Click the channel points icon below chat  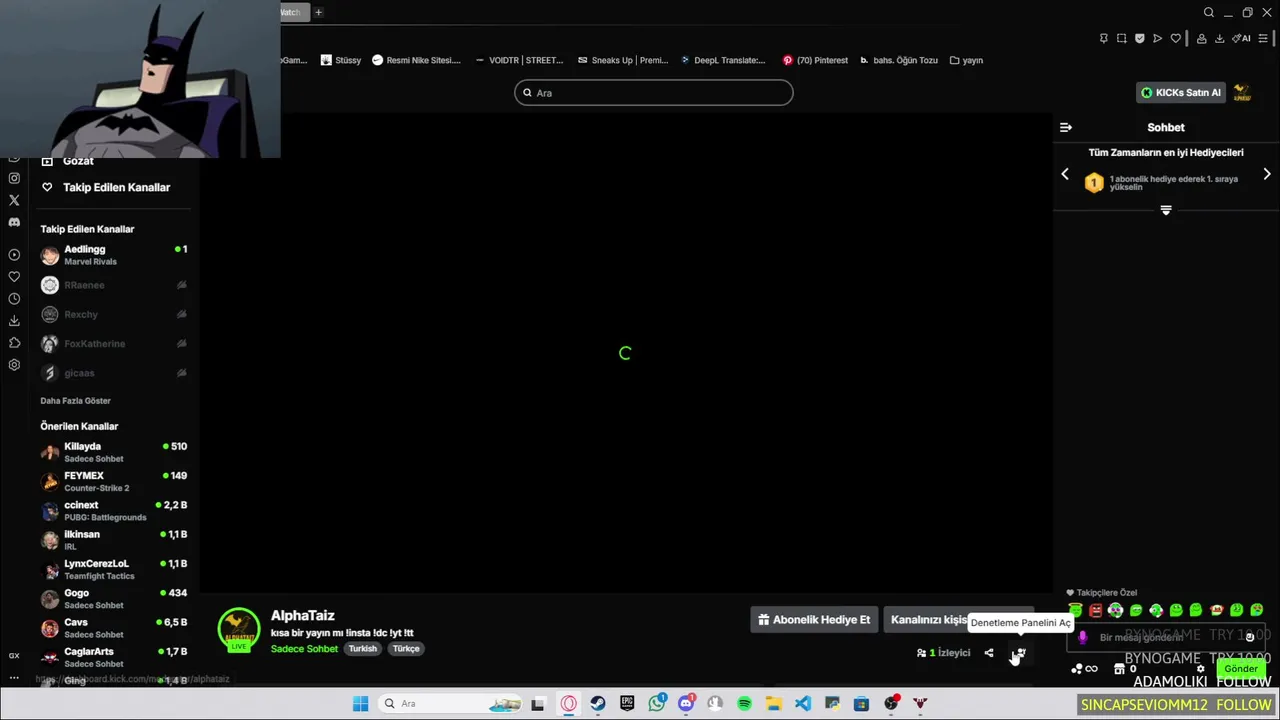point(1077,669)
